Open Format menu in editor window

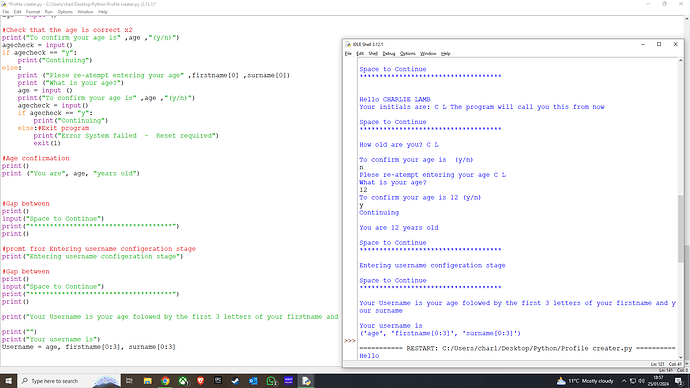(x=33, y=12)
